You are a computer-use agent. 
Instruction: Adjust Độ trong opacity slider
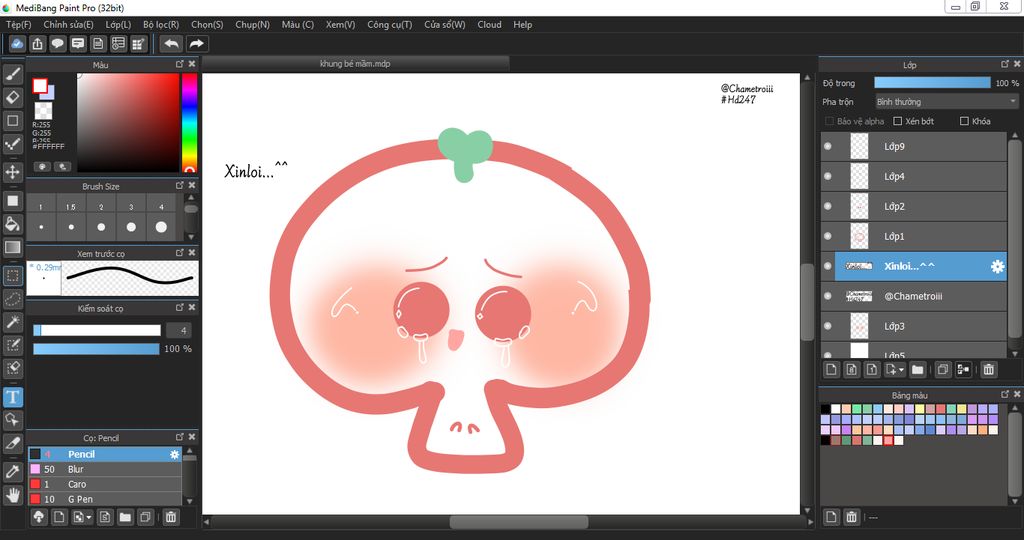click(932, 83)
